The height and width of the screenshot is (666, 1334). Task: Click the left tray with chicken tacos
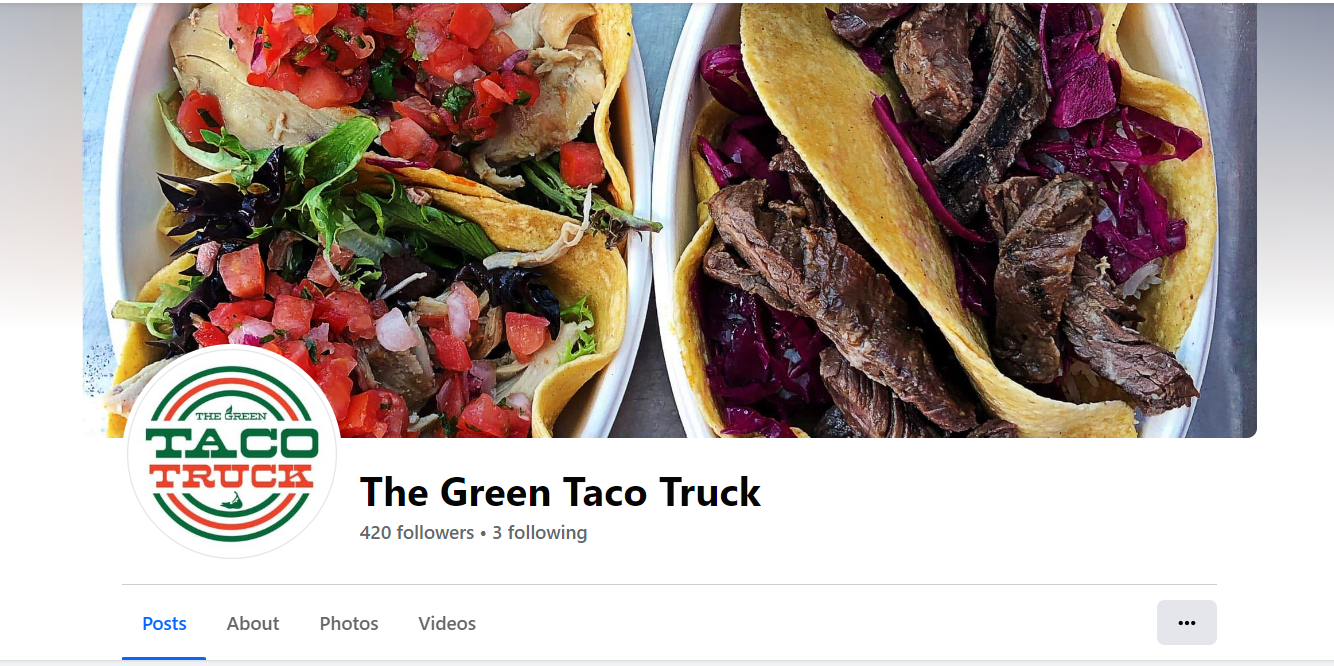(380, 220)
